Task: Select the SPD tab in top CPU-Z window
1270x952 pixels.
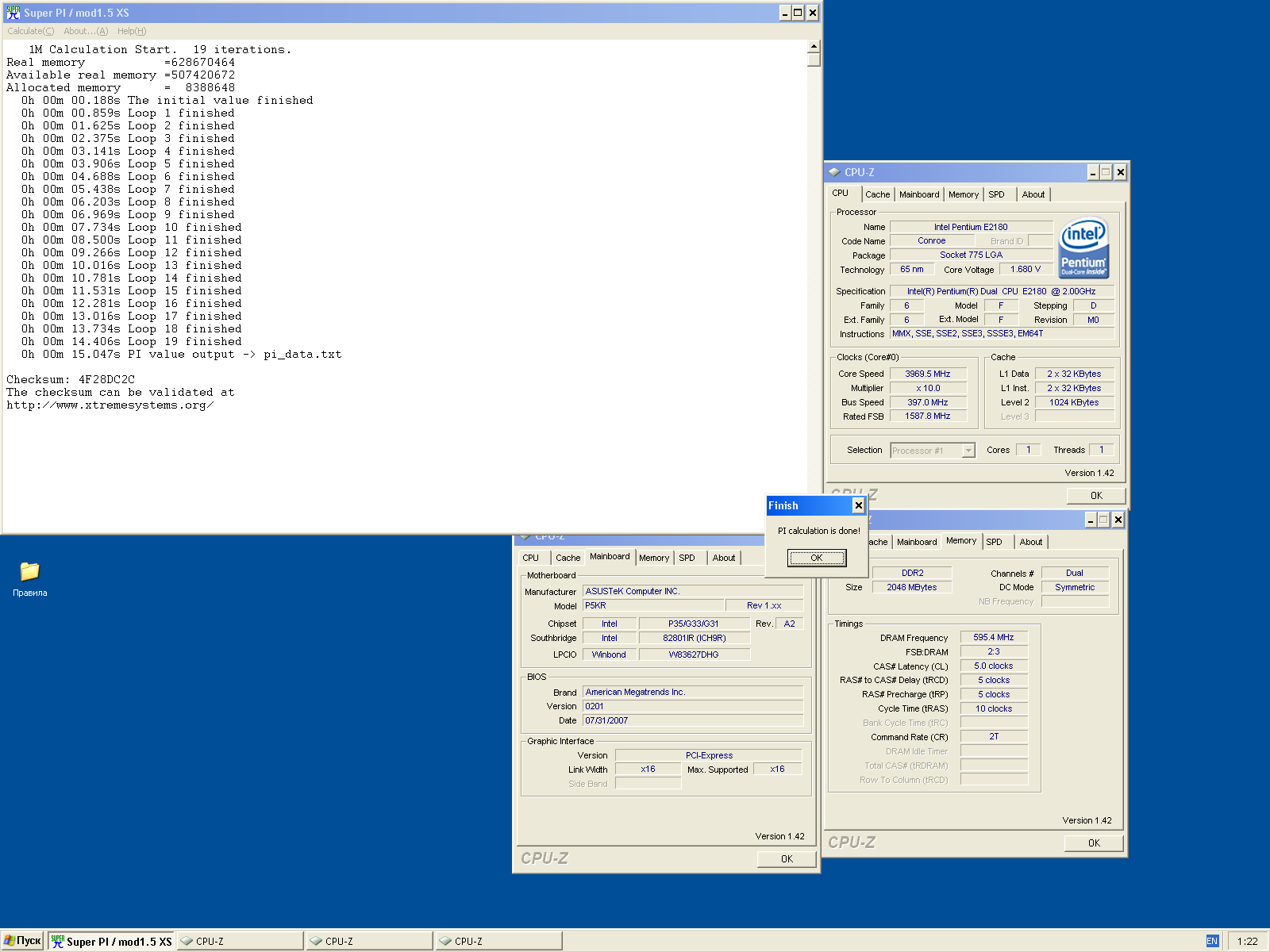Action: (996, 194)
